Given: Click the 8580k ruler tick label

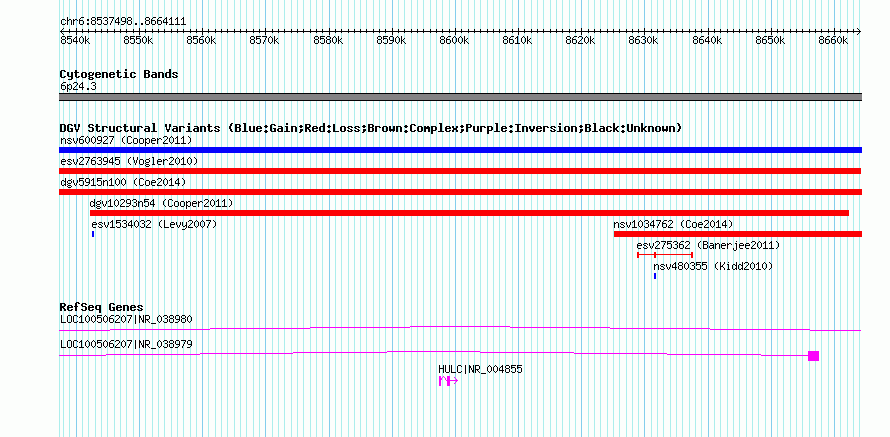Looking at the screenshot, I should pos(328,41).
